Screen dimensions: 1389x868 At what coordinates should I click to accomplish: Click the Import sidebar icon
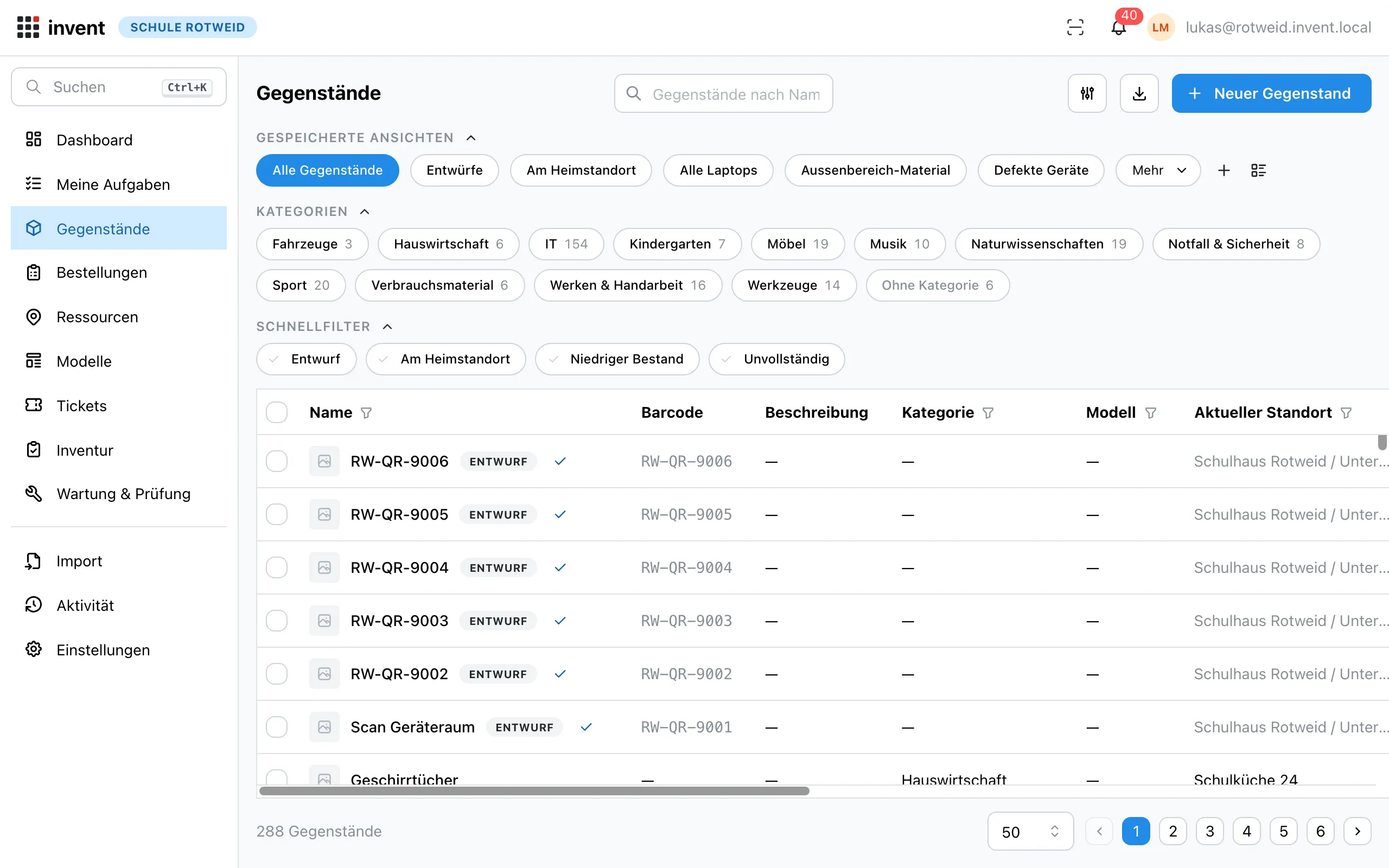(x=33, y=560)
